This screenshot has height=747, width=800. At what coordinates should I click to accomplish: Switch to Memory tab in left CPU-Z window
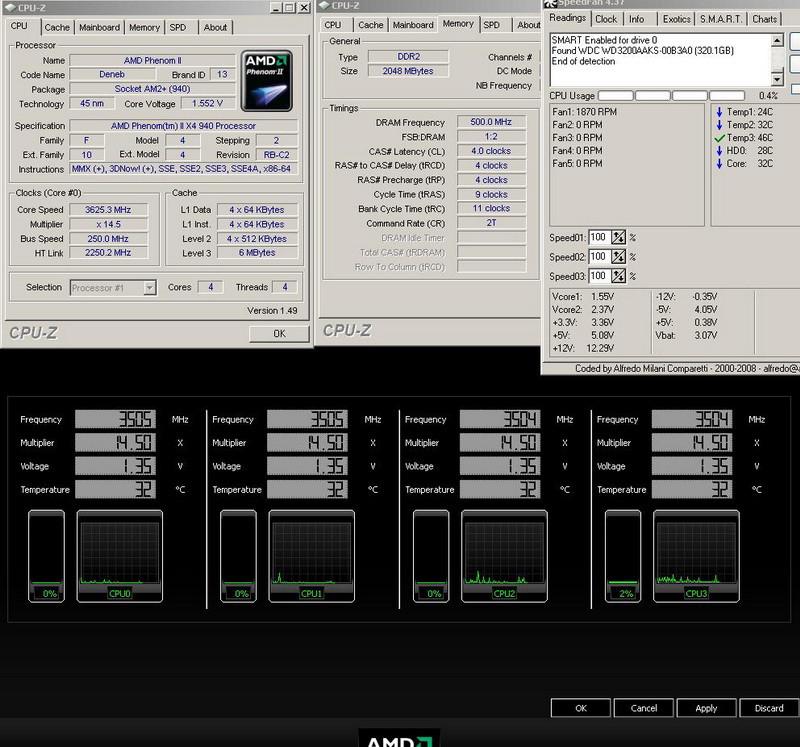pyautogui.click(x=144, y=28)
